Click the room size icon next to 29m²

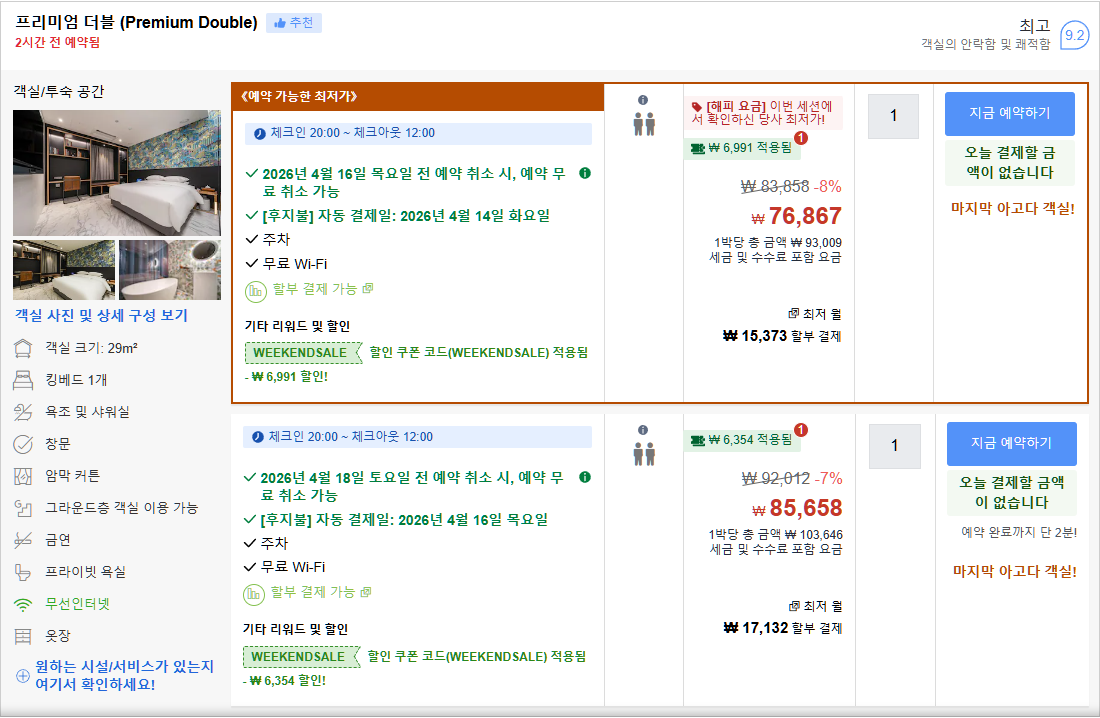[23, 348]
